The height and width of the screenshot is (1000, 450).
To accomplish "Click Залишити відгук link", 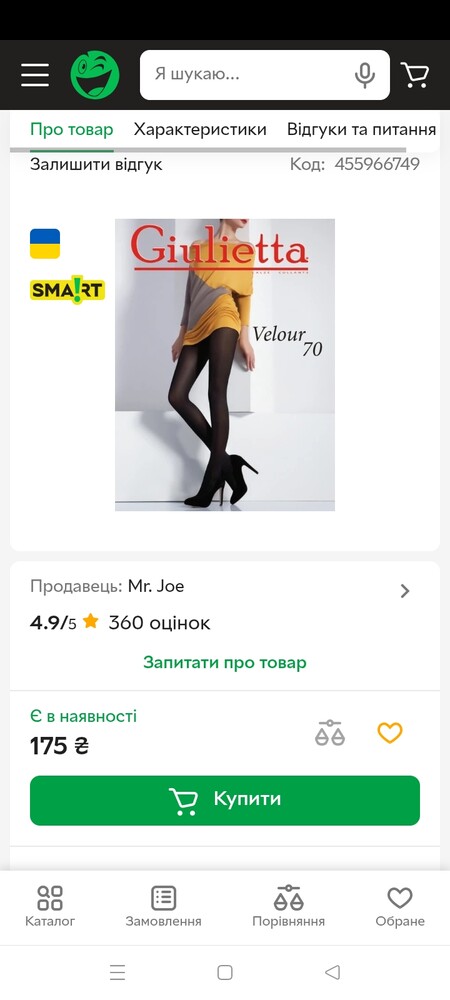I will point(96,165).
